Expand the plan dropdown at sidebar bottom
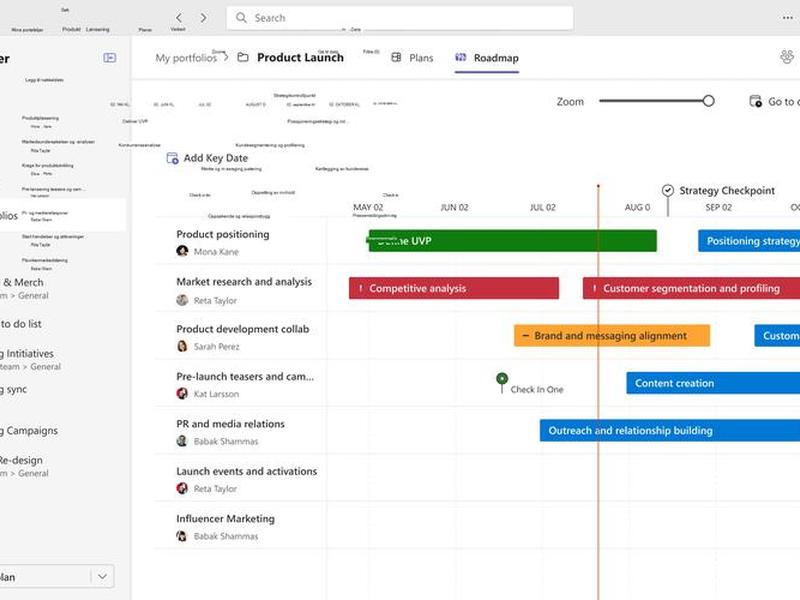The height and width of the screenshot is (600, 800). (103, 577)
